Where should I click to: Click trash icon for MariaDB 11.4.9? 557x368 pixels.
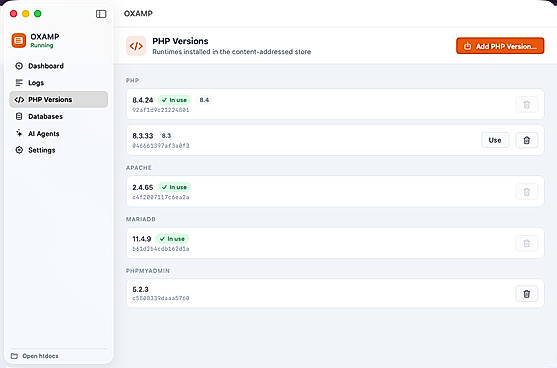526,243
